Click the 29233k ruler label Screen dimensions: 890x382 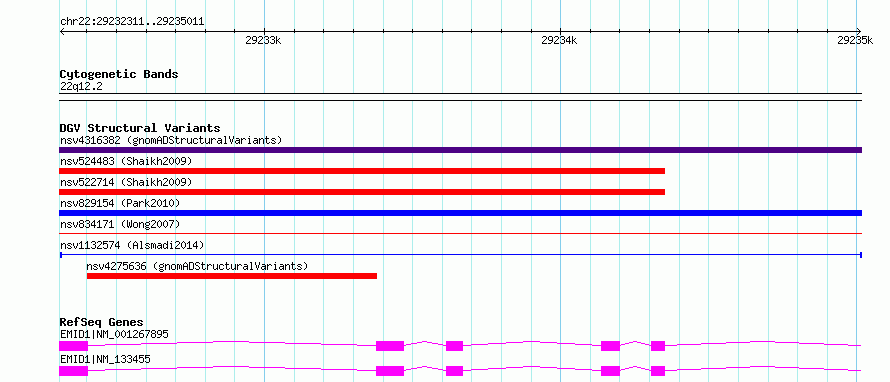click(x=263, y=40)
